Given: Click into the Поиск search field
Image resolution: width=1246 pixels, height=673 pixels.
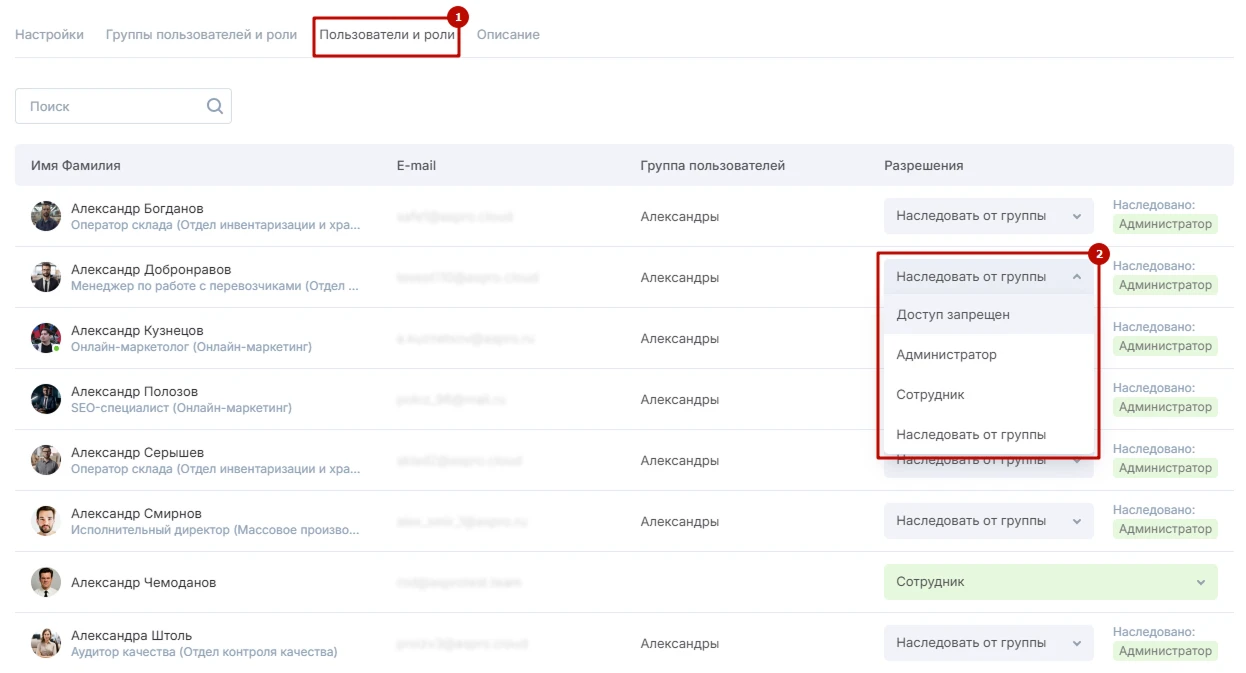Looking at the screenshot, I should (x=110, y=106).
